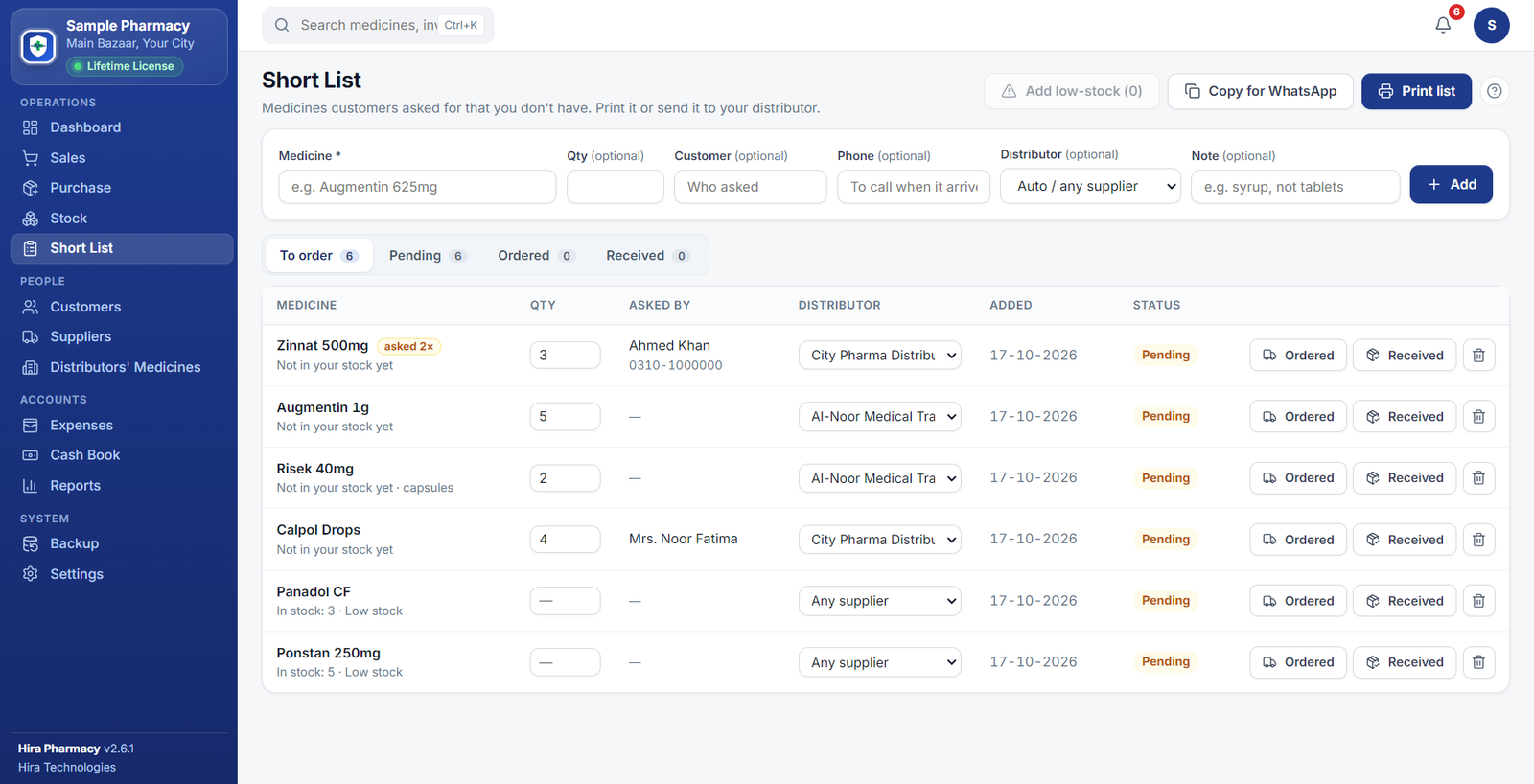The image size is (1534, 784).
Task: Mark Panadol CF as Received
Action: (x=1405, y=601)
